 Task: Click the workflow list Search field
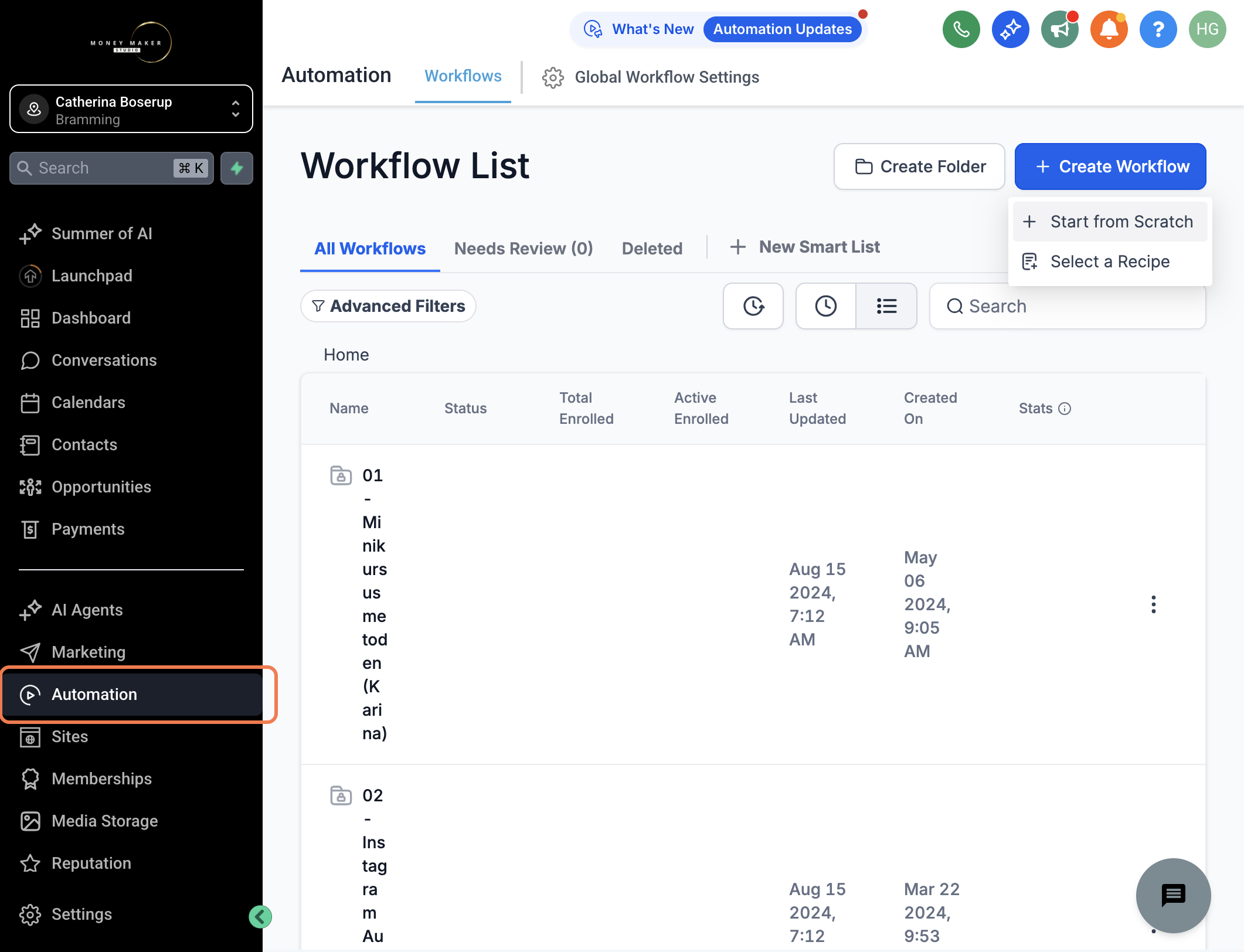pyautogui.click(x=1067, y=306)
